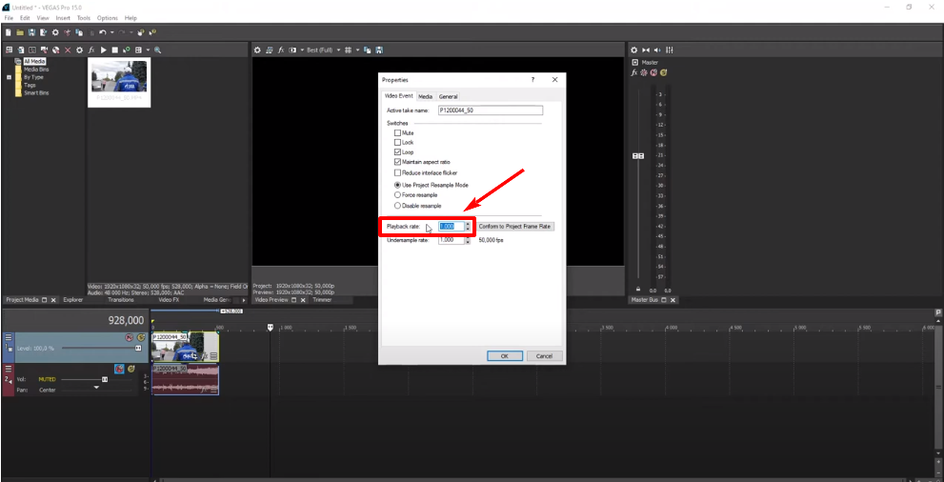Viewport: 944px width, 482px height.
Task: Click the Render As toolbar icon
Action: pos(43,32)
